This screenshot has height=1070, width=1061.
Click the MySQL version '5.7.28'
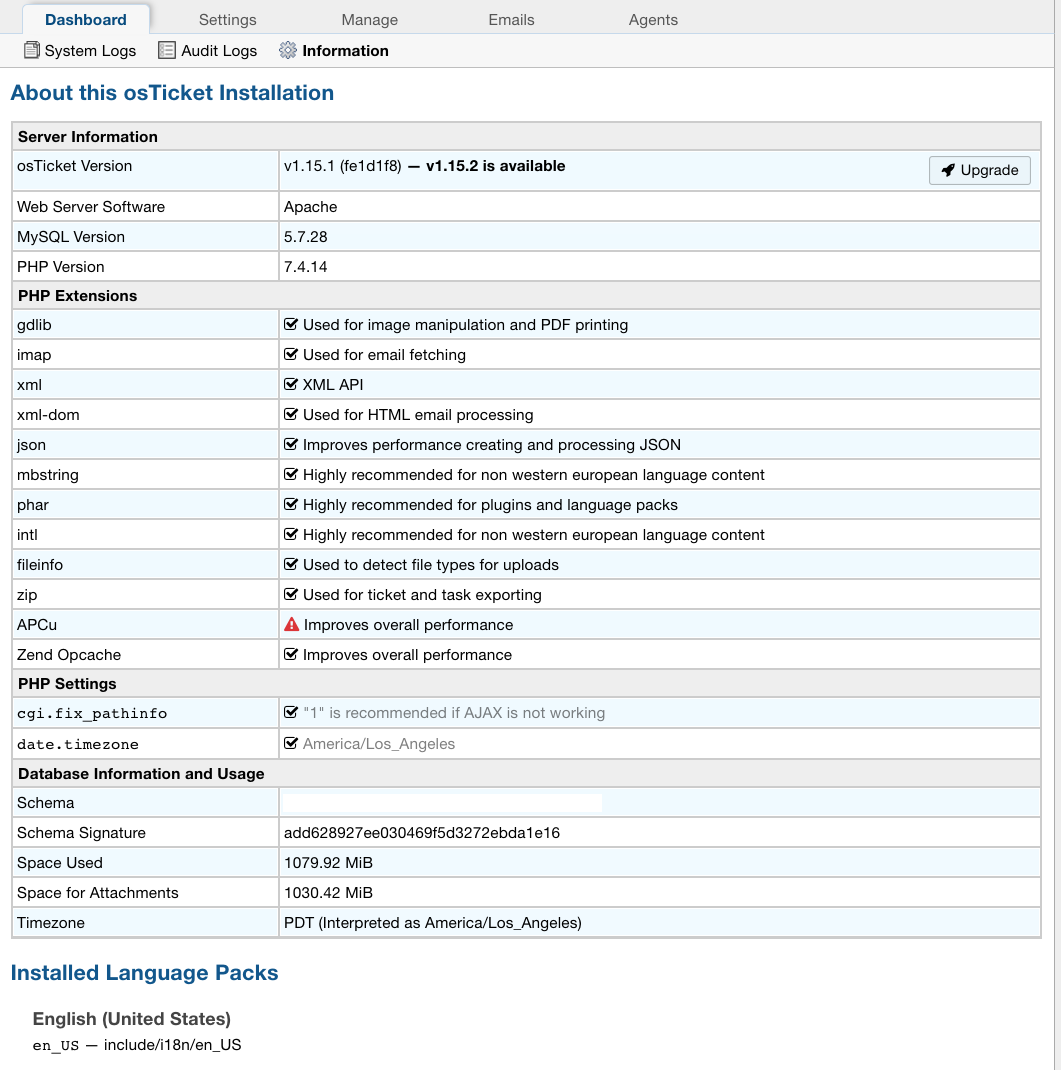tap(306, 237)
